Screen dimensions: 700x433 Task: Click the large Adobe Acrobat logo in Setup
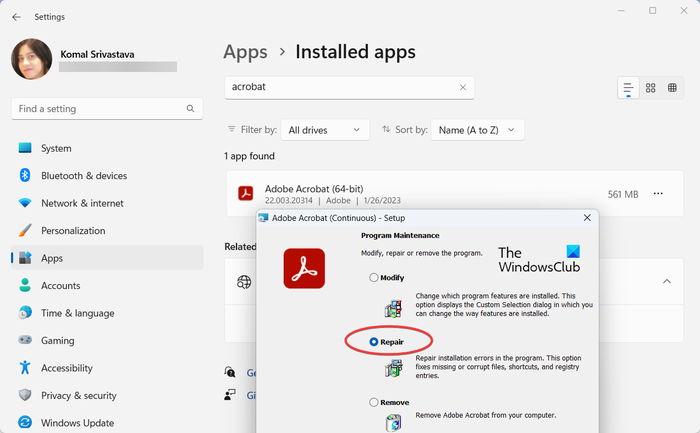pos(304,268)
